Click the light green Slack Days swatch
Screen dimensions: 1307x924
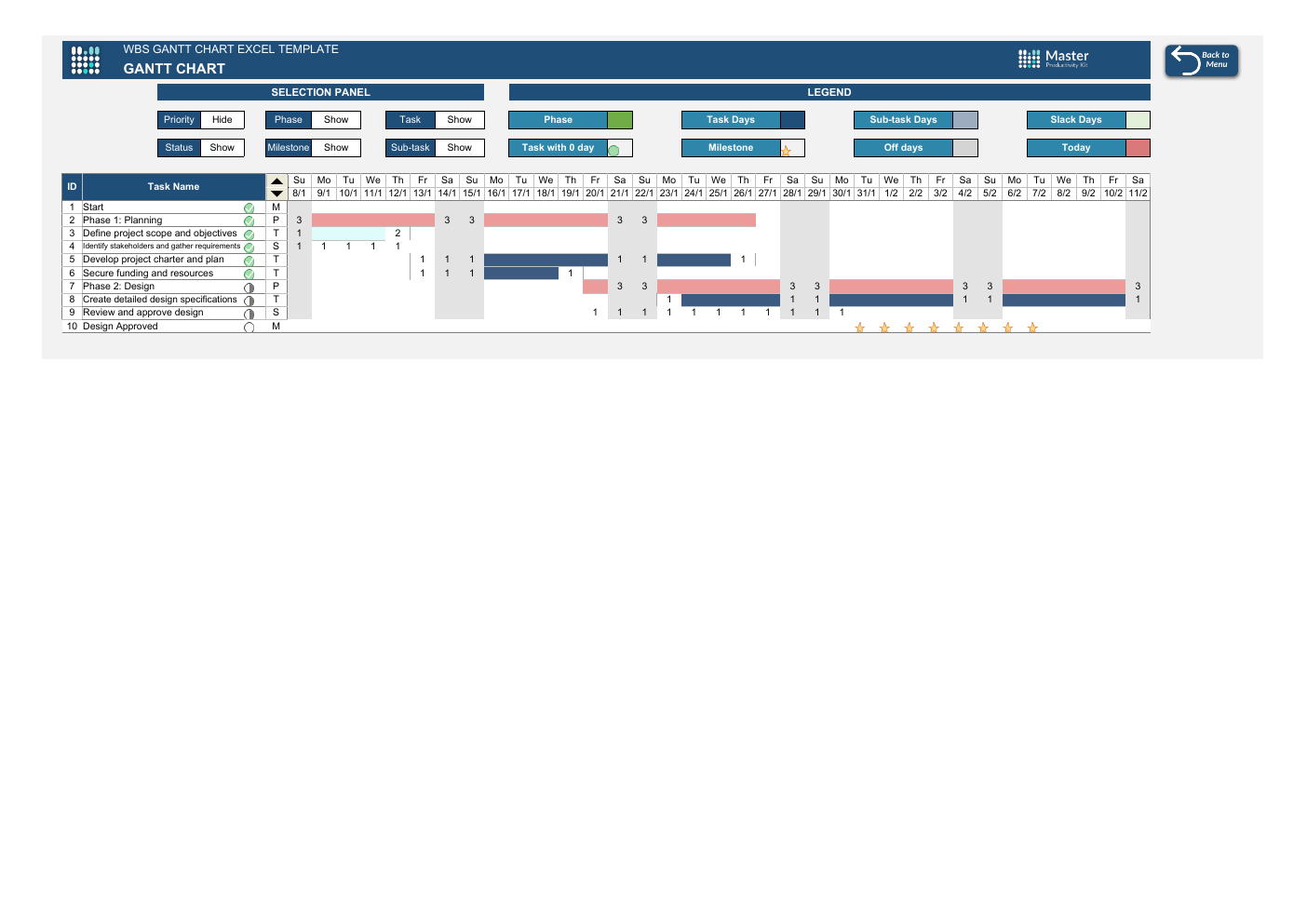[1138, 120]
